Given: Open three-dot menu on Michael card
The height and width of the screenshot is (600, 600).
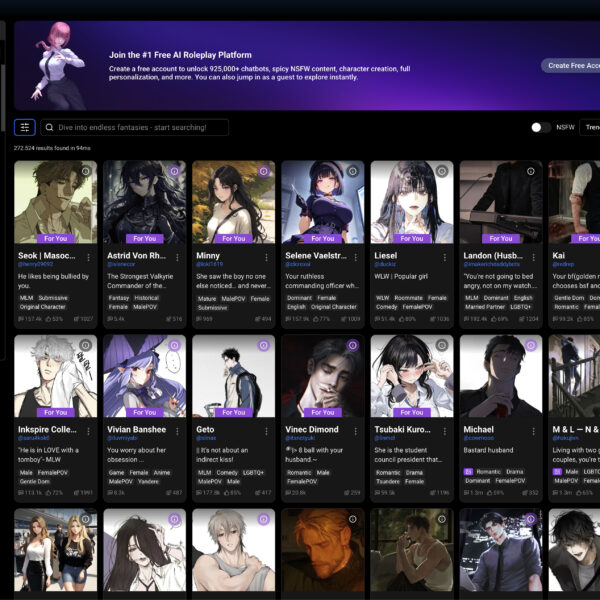Looking at the screenshot, I should click(x=533, y=432).
